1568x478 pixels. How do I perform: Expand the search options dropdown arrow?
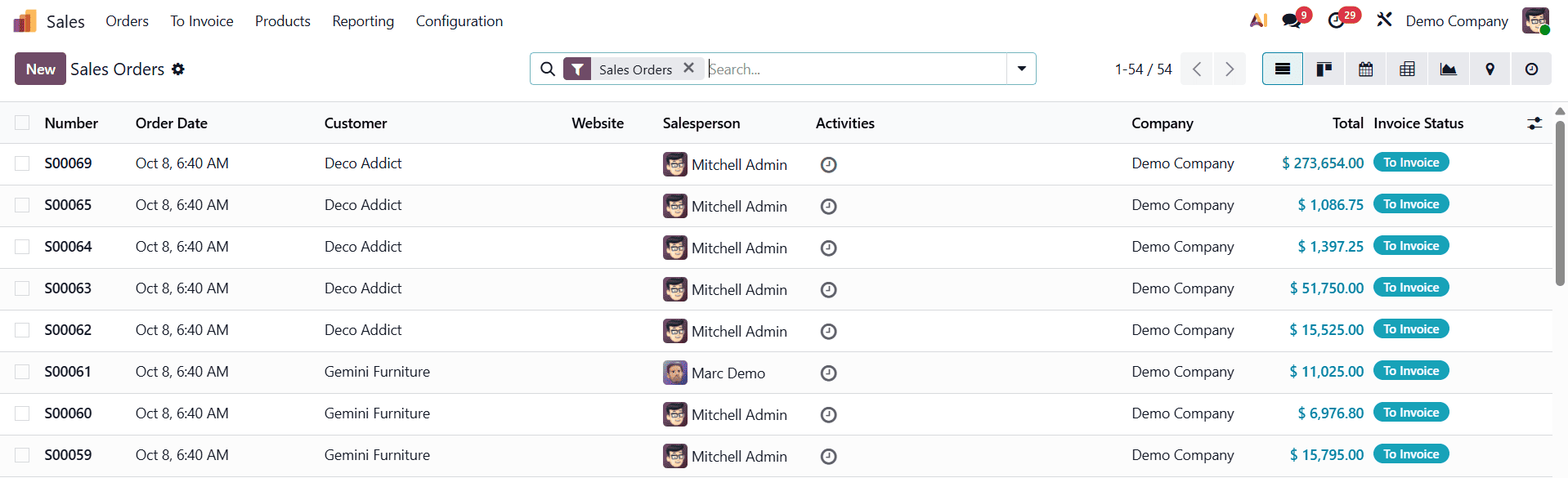(1021, 69)
